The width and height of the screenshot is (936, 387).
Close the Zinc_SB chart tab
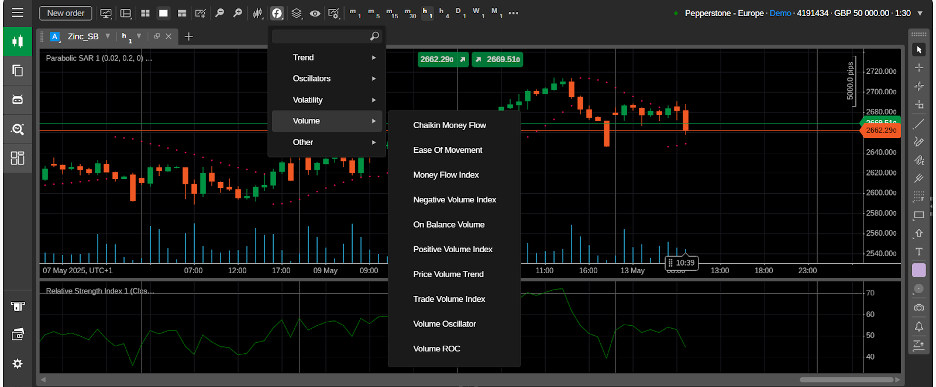click(168, 36)
